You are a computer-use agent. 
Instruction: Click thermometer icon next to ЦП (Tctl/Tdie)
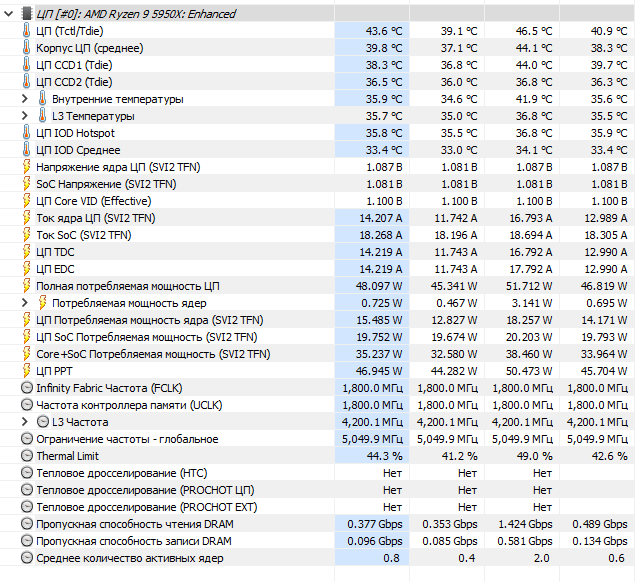(x=26, y=31)
